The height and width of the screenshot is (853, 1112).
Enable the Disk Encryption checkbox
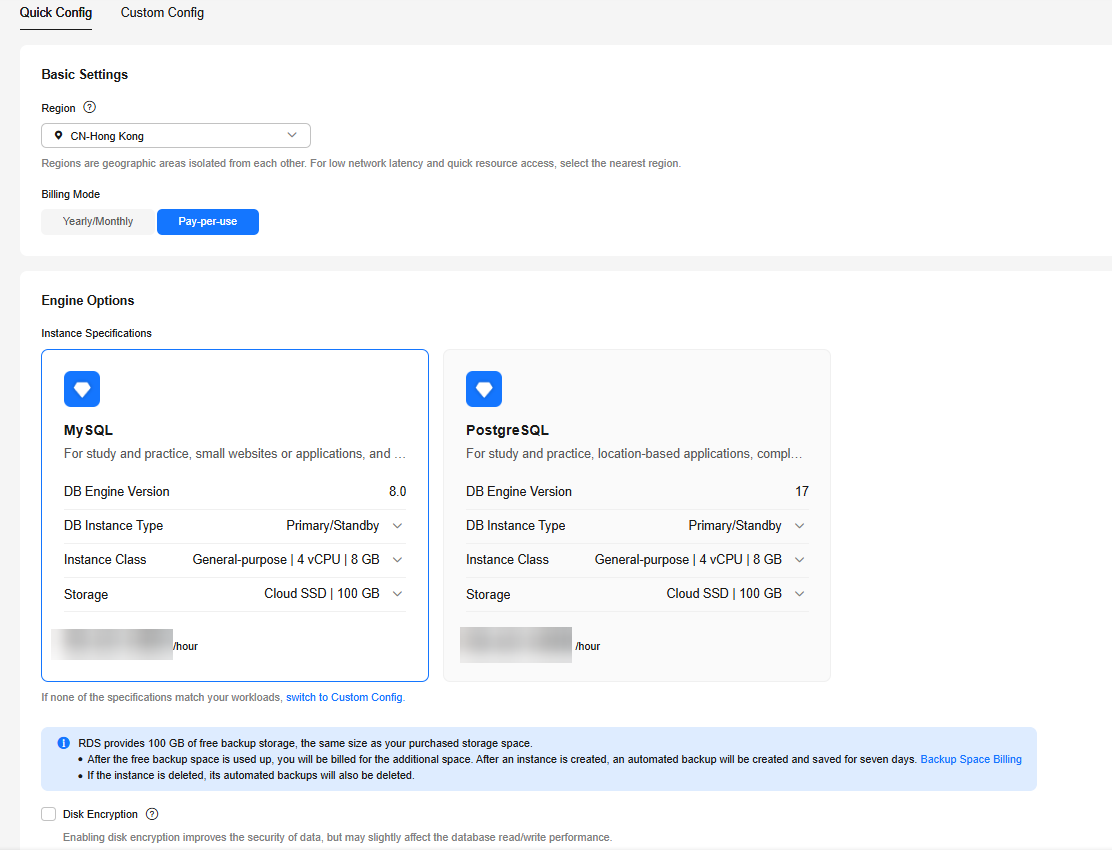pos(48,814)
